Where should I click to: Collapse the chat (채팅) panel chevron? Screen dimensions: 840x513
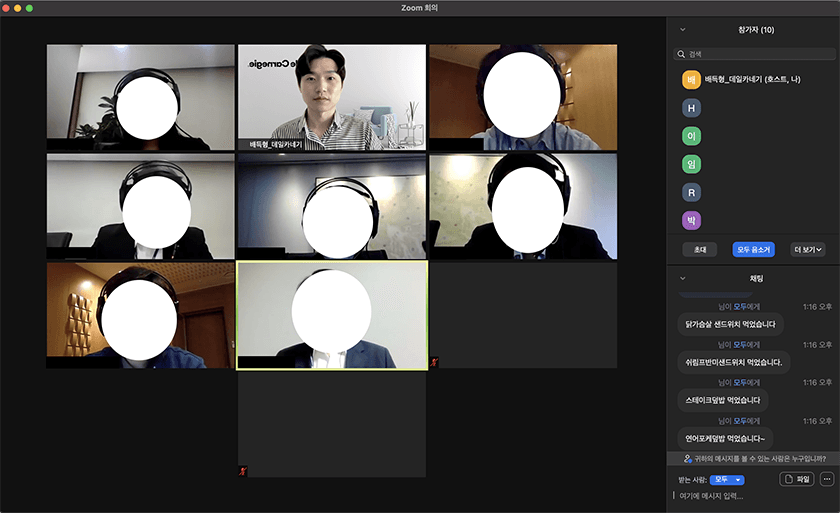coord(683,278)
